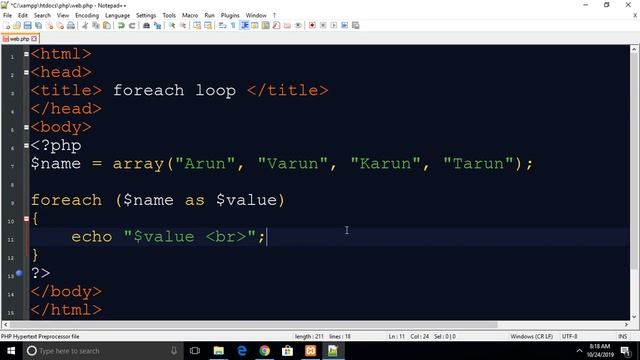This screenshot has width=640, height=360.
Task: Open File Explorer from the taskbar
Action: tap(219, 351)
